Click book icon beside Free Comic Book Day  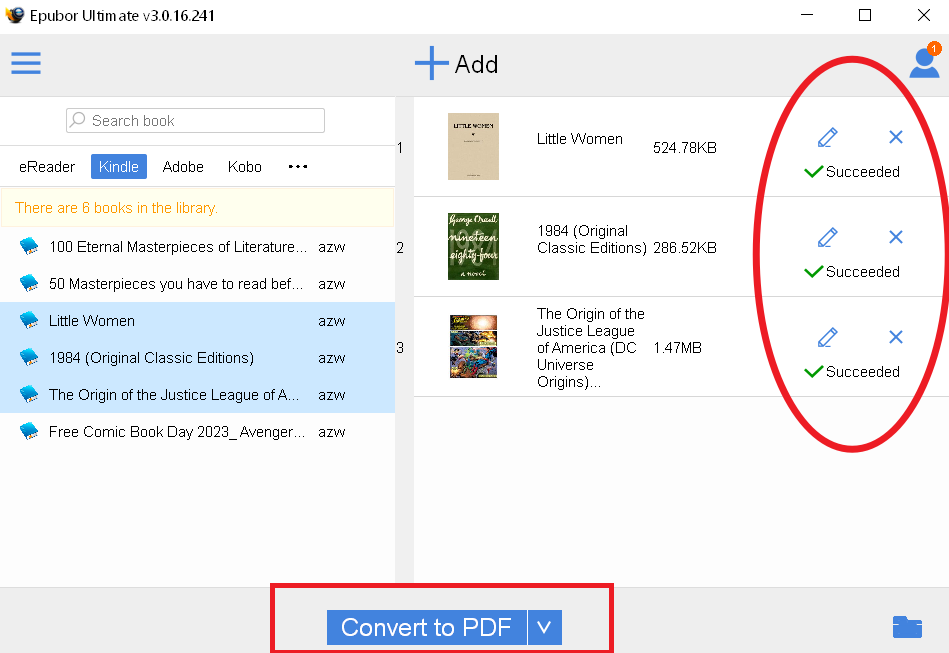28,431
